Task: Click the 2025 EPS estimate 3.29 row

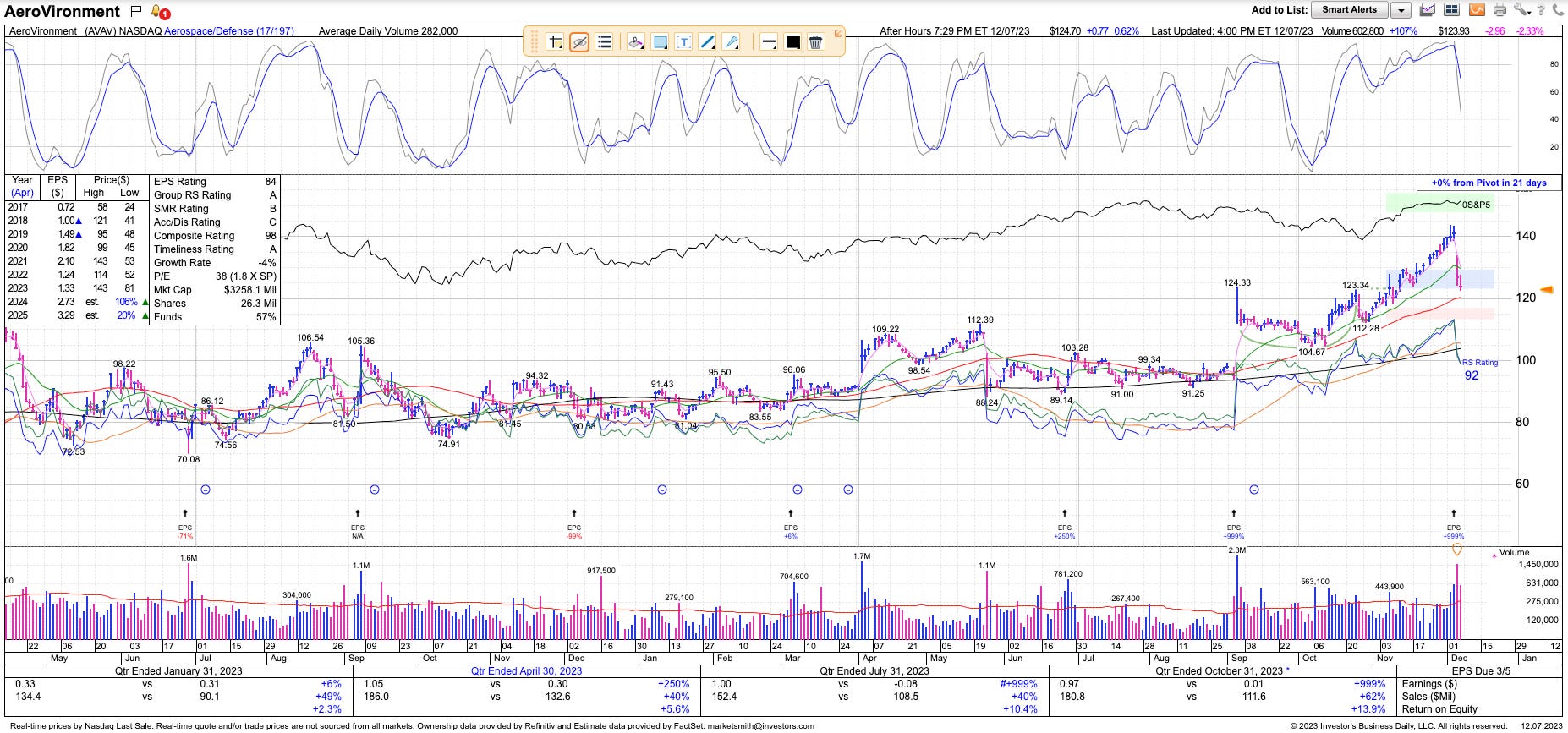Action: click(77, 315)
